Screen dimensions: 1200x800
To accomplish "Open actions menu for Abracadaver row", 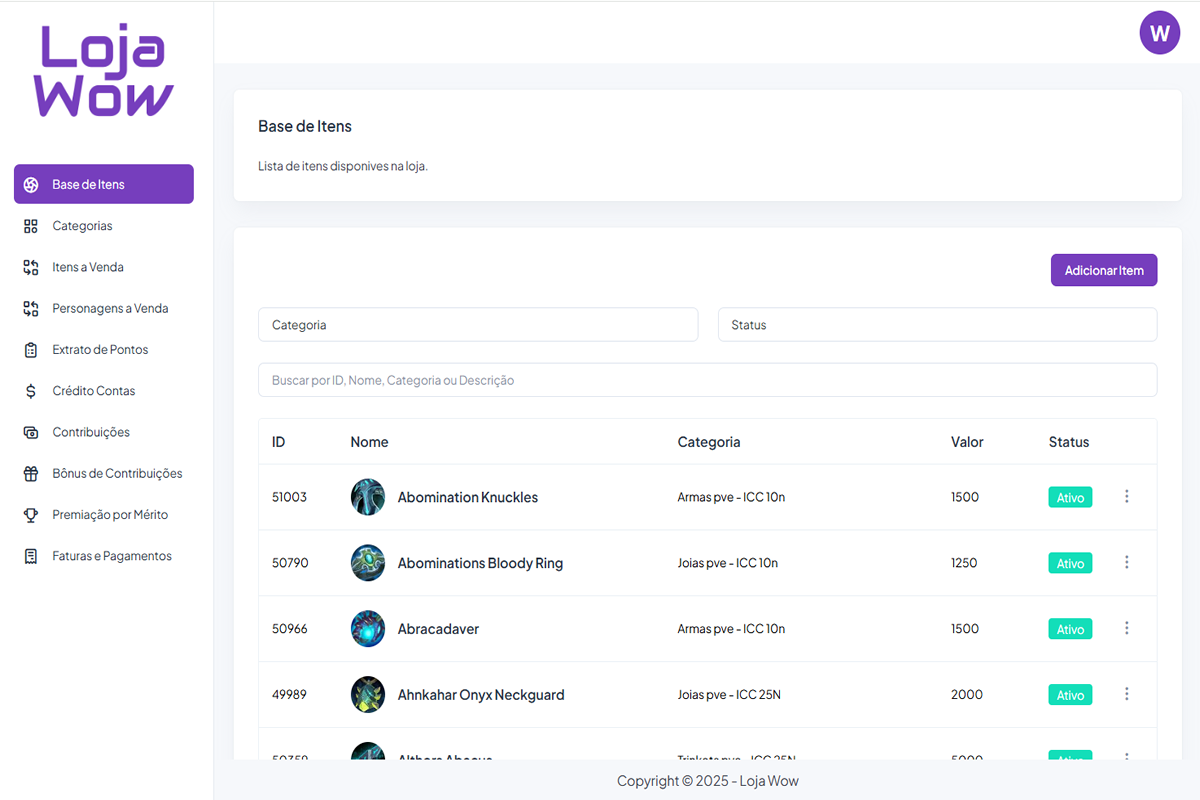I will 1127,628.
